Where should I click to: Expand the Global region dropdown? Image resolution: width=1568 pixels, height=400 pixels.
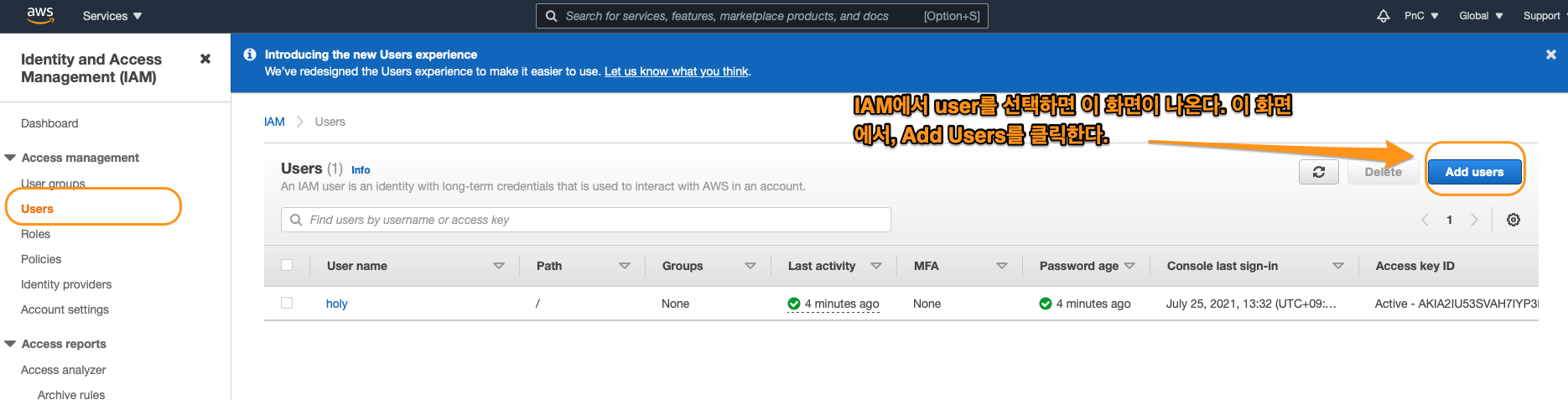1481,16
